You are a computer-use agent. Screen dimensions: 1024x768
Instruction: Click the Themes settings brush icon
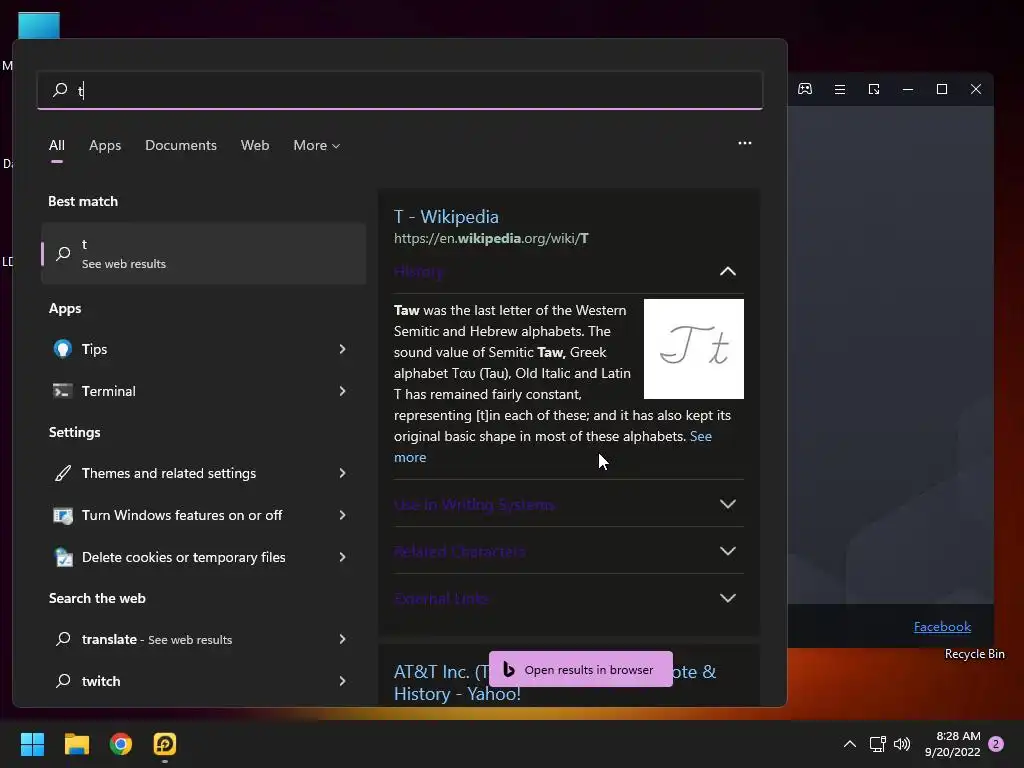point(63,473)
